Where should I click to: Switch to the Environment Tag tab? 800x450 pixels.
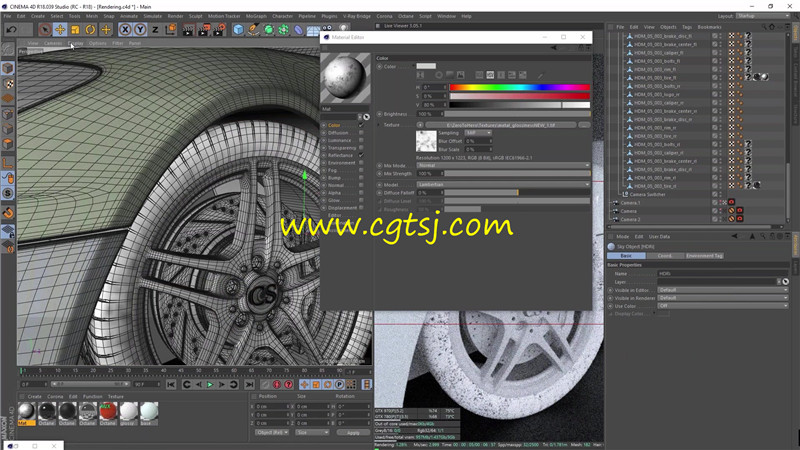(x=704, y=256)
